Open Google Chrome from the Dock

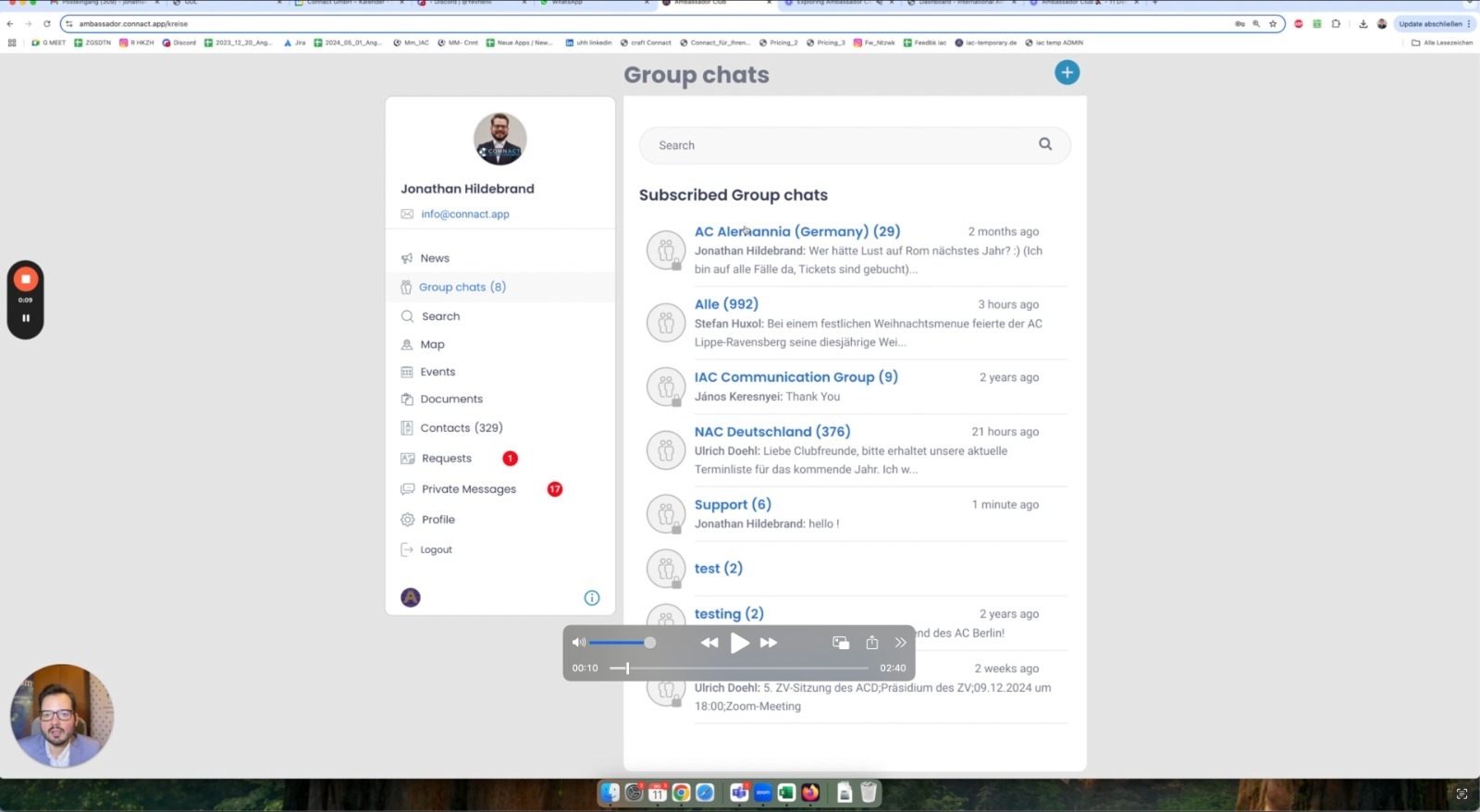[x=681, y=793]
